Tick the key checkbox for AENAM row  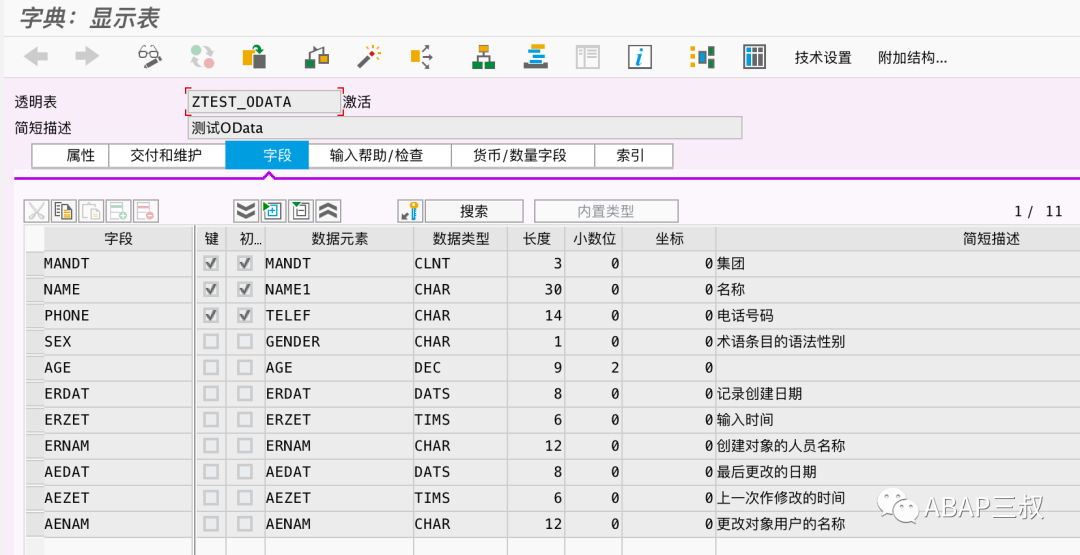(211, 524)
